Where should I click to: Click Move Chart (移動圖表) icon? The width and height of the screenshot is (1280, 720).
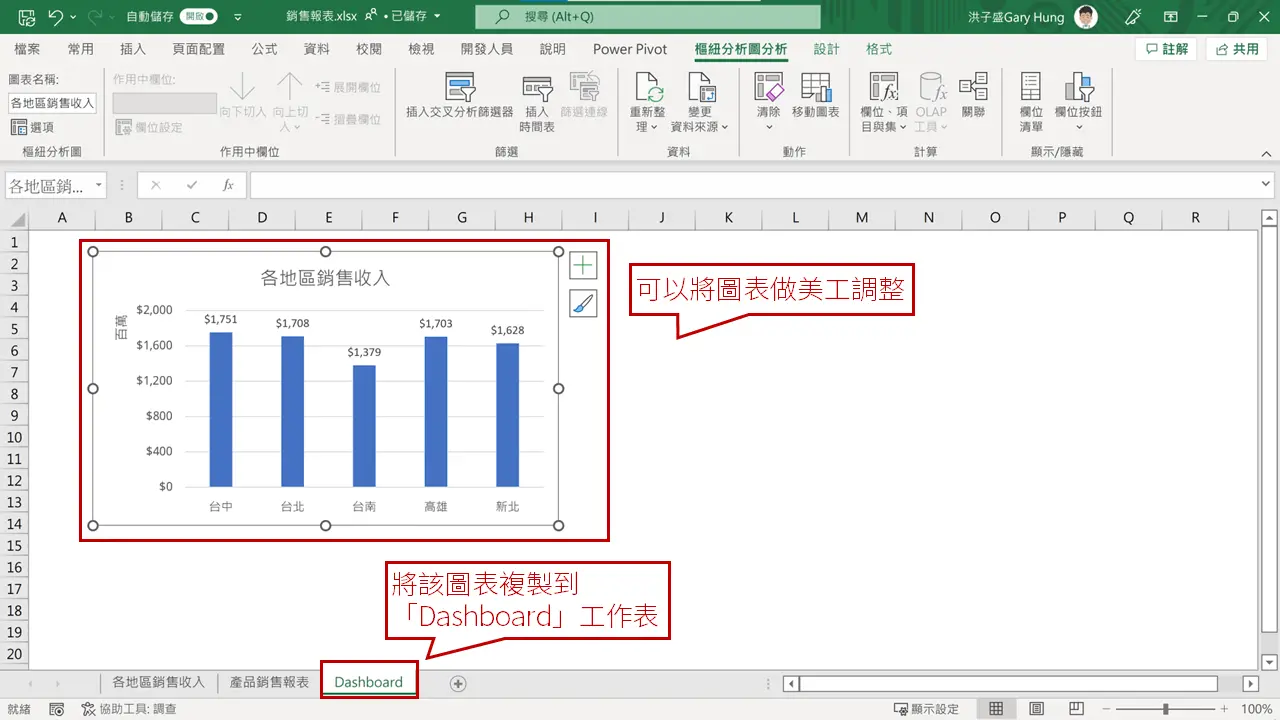click(x=815, y=87)
